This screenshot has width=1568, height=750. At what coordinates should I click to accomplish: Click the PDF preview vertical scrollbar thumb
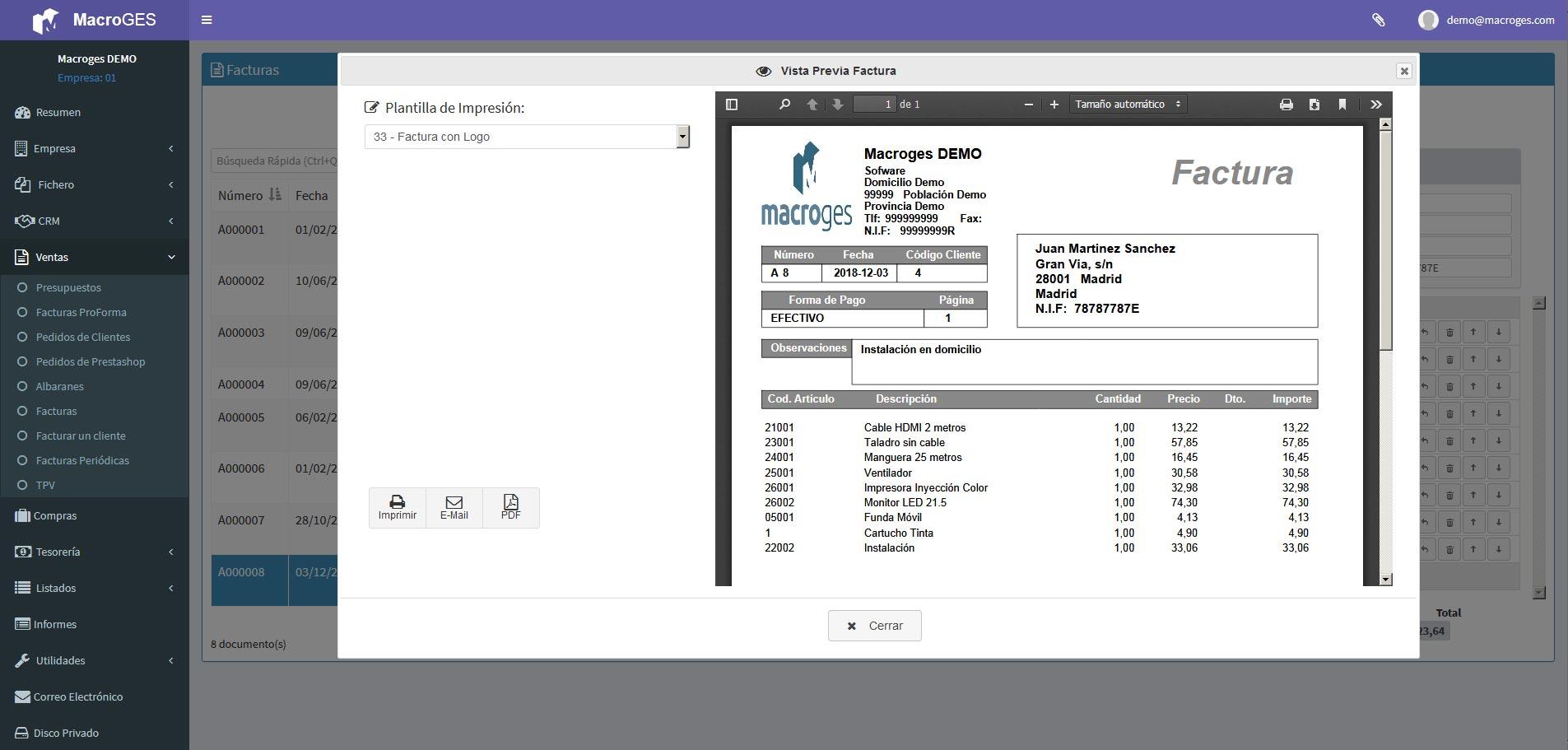1385,240
